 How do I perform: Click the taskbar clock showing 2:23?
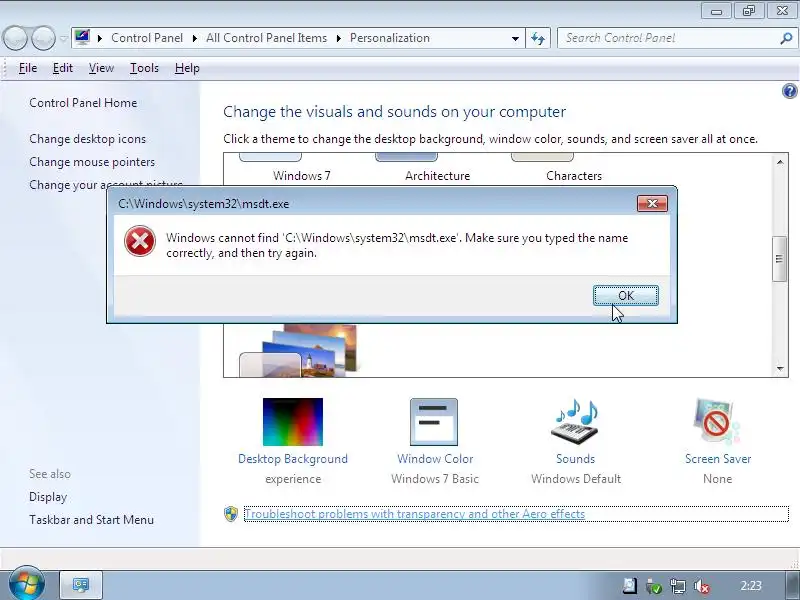point(751,586)
